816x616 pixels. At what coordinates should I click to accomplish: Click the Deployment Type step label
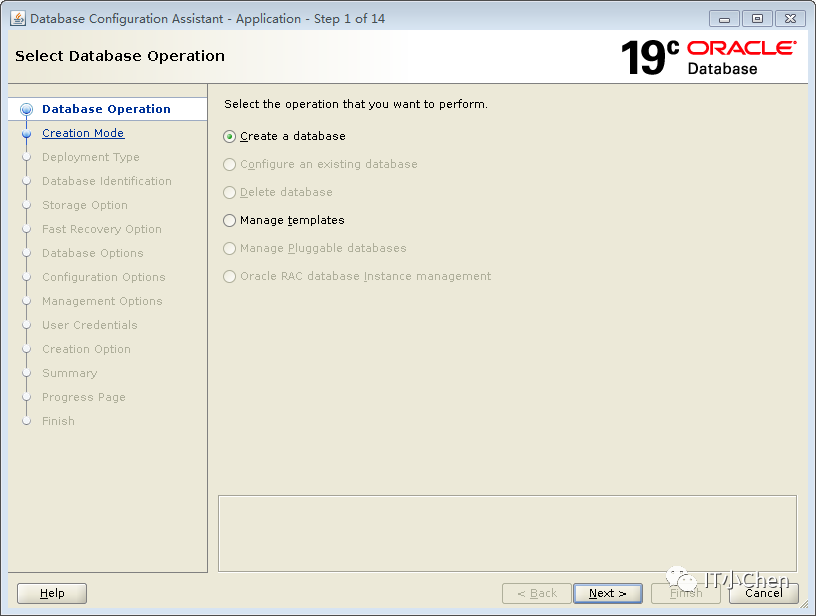(x=91, y=157)
